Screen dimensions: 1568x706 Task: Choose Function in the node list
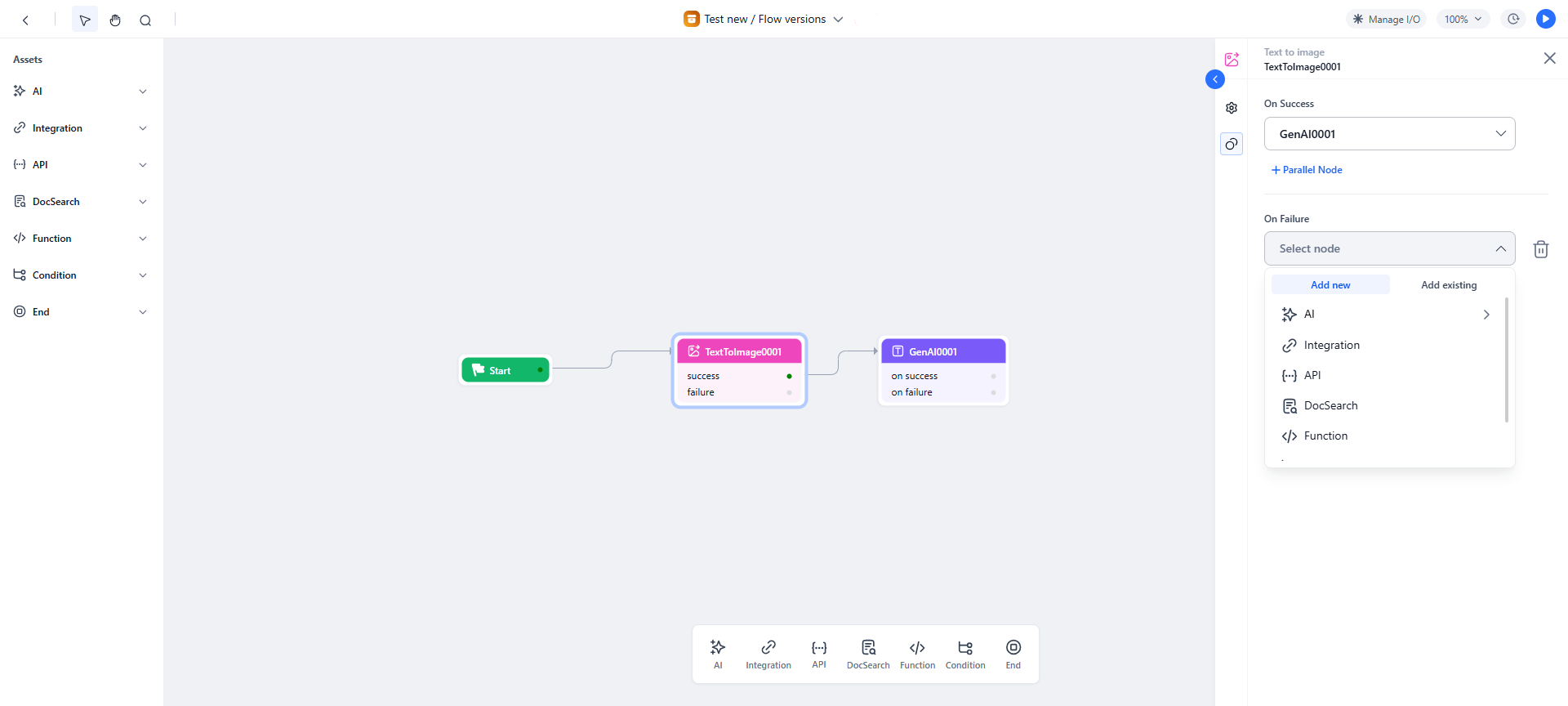point(1325,436)
